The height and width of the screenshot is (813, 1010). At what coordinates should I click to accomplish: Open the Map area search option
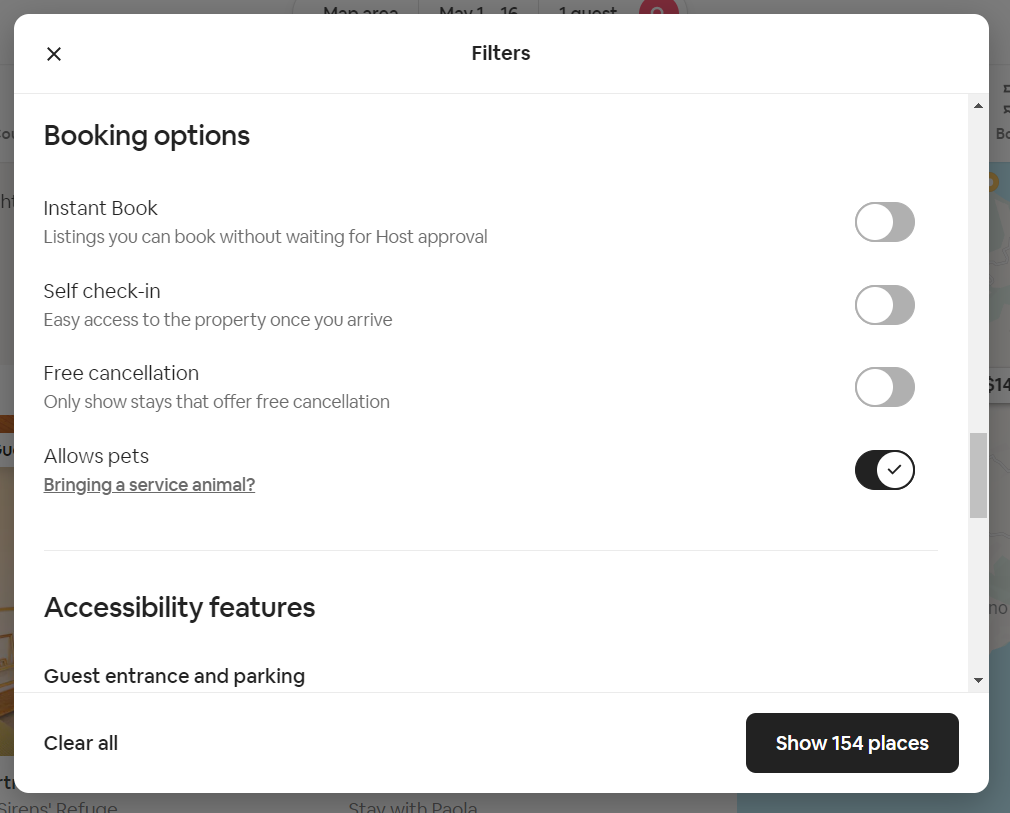[362, 13]
